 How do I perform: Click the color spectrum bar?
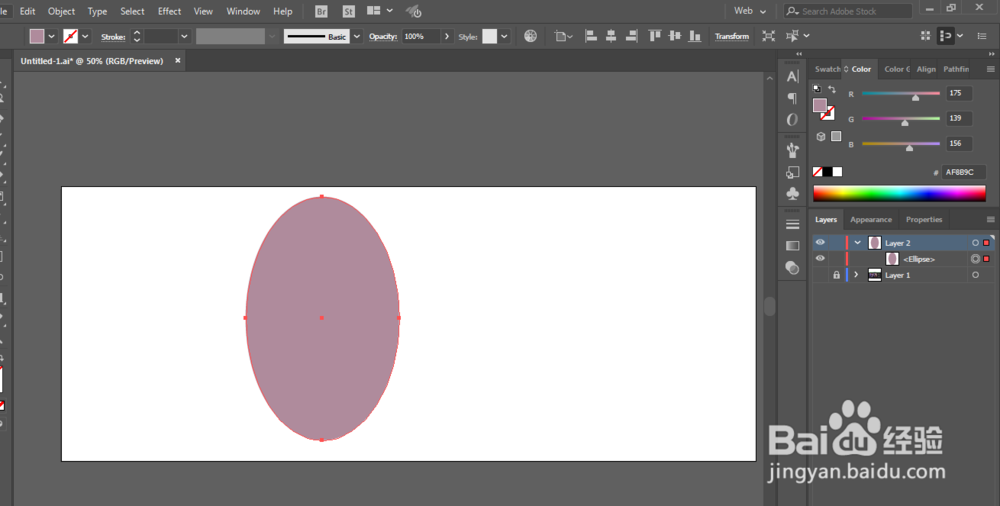pos(899,193)
